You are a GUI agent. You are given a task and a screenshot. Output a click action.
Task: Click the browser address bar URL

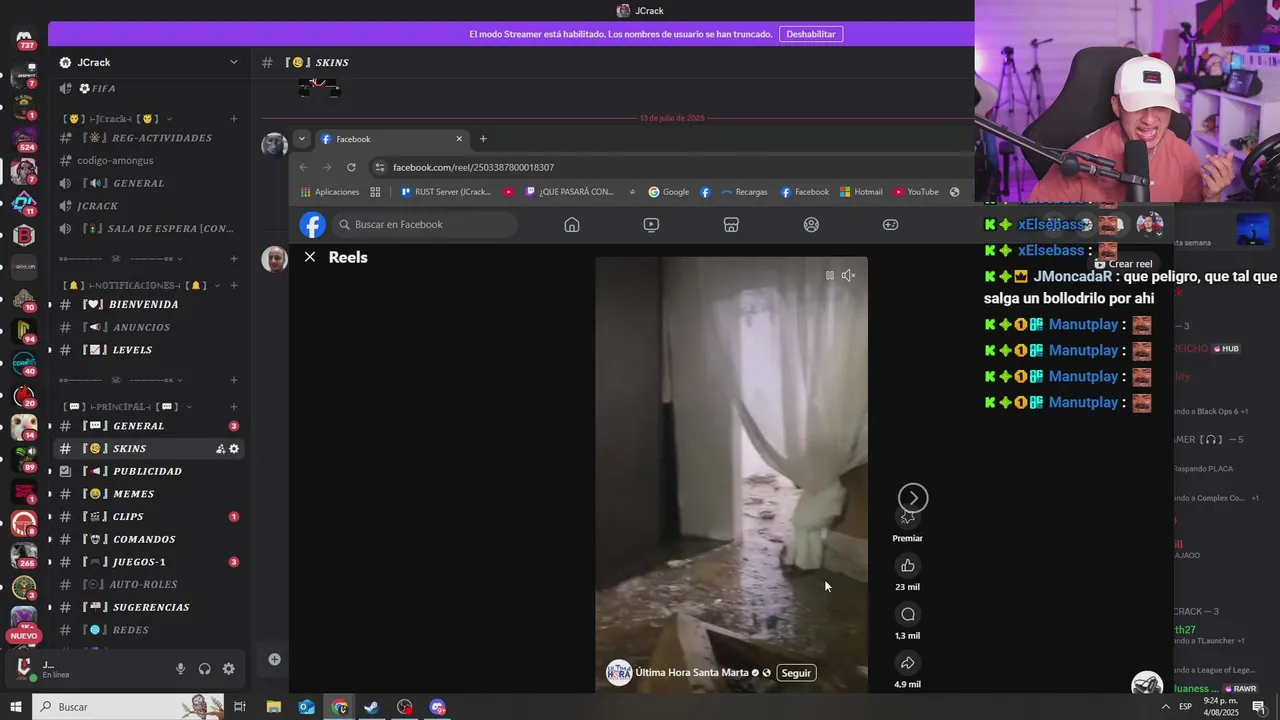(473, 167)
